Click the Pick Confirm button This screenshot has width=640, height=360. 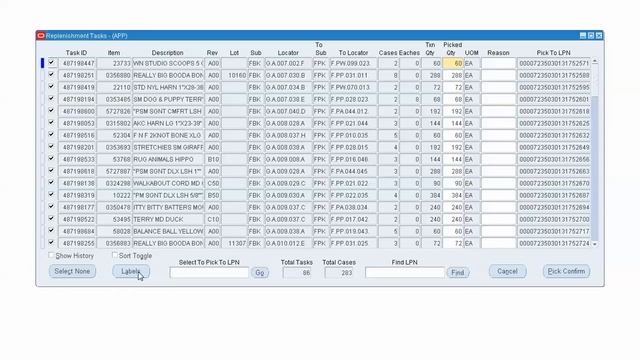pyautogui.click(x=566, y=271)
